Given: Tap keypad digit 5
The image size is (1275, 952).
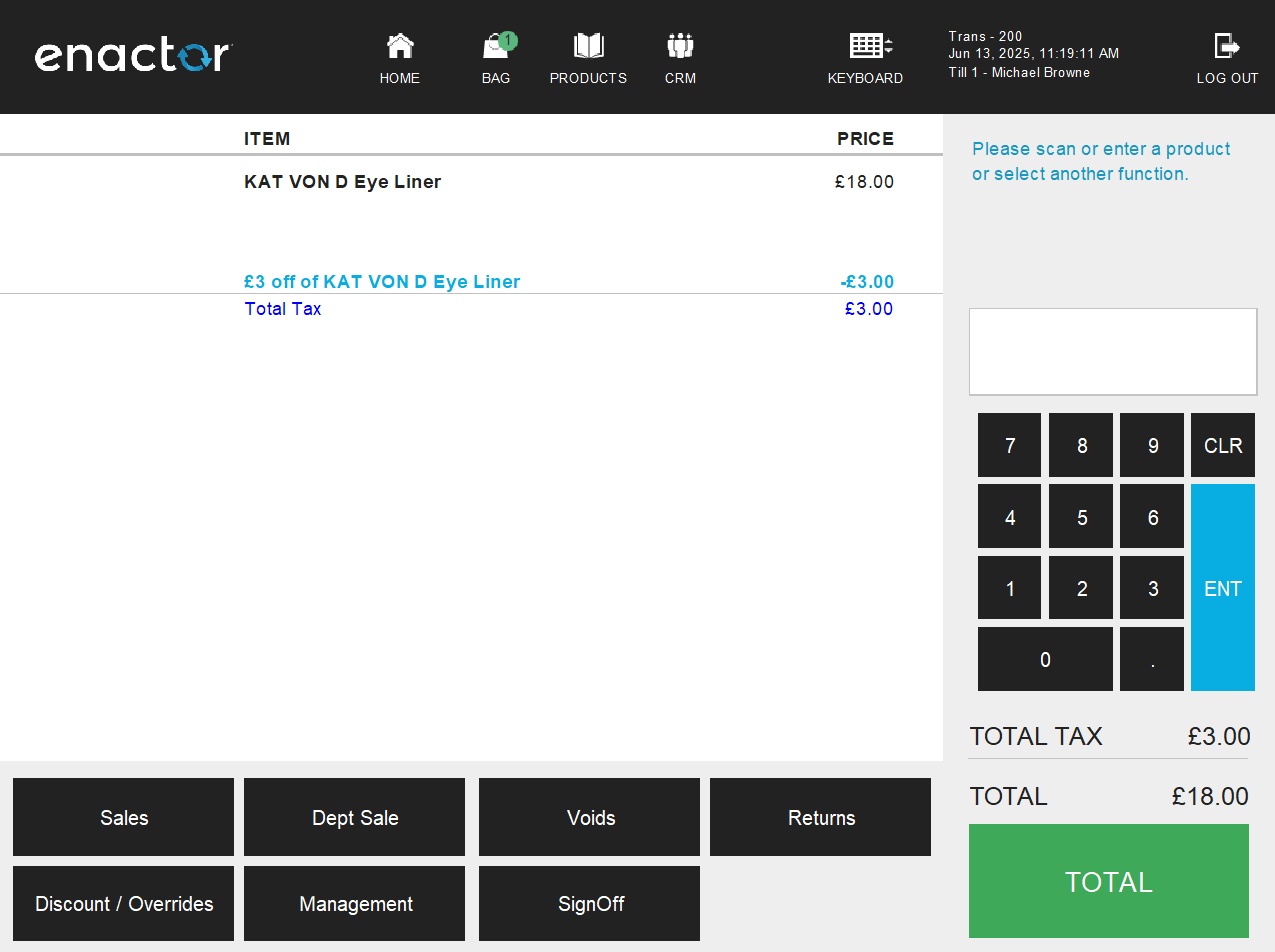Looking at the screenshot, I should (1081, 517).
